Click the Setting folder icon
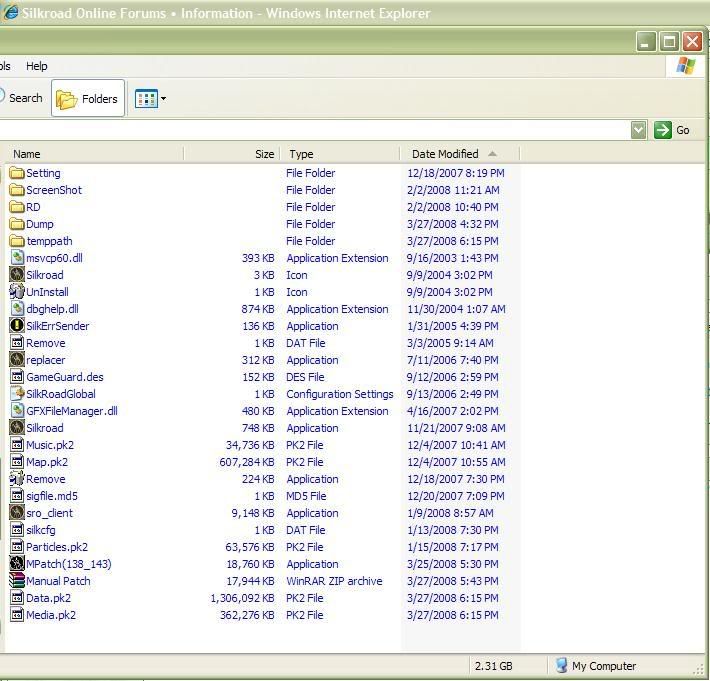The height and width of the screenshot is (681, 710). [17, 173]
